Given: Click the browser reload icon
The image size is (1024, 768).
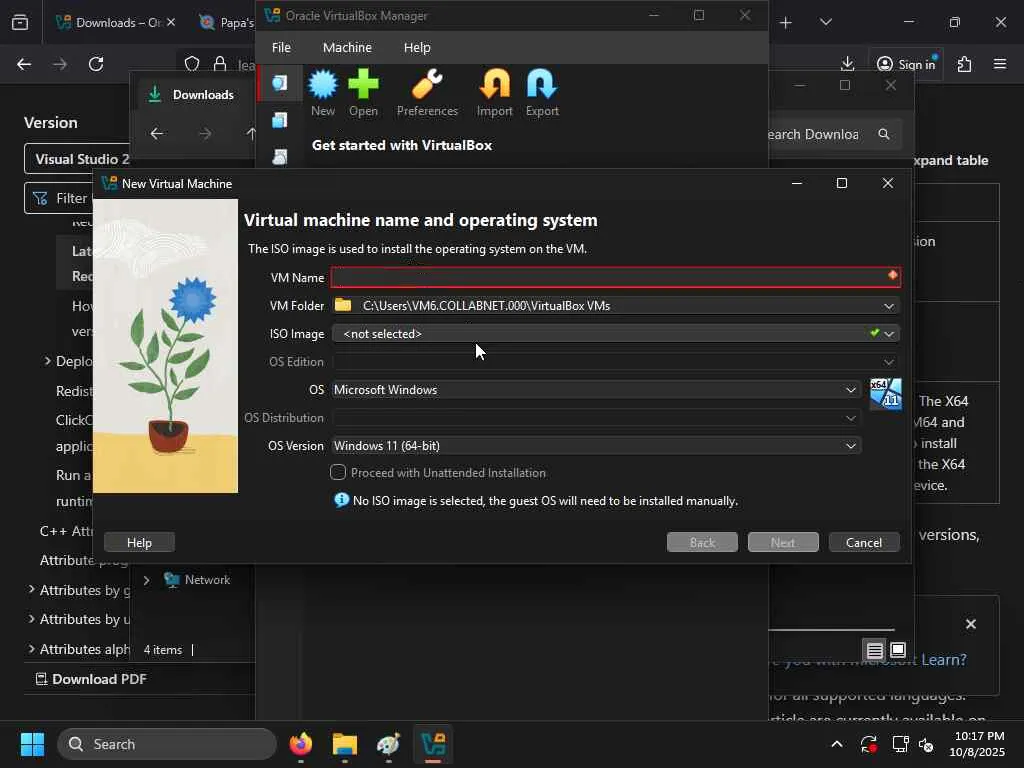Looking at the screenshot, I should coord(96,64).
